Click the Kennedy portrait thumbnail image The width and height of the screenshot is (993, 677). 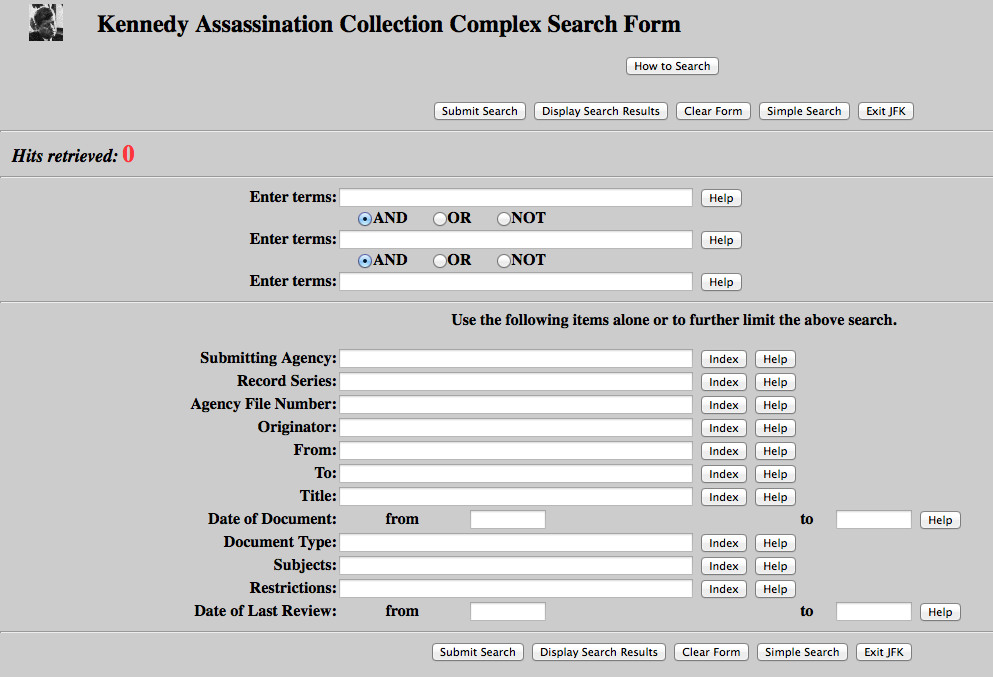pyautogui.click(x=46, y=23)
